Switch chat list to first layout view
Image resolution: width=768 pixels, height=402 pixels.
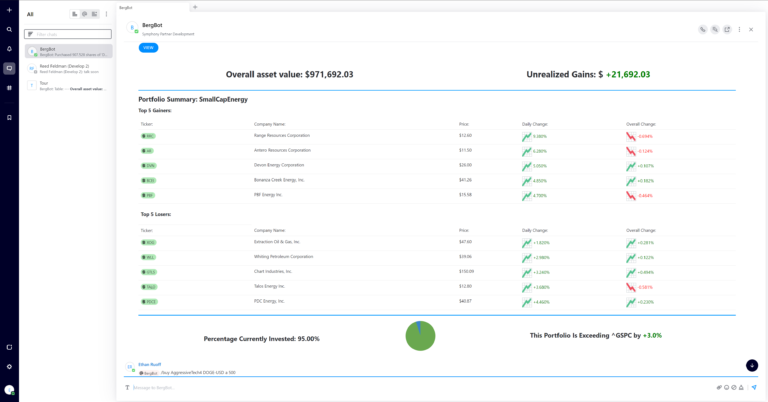pos(75,14)
